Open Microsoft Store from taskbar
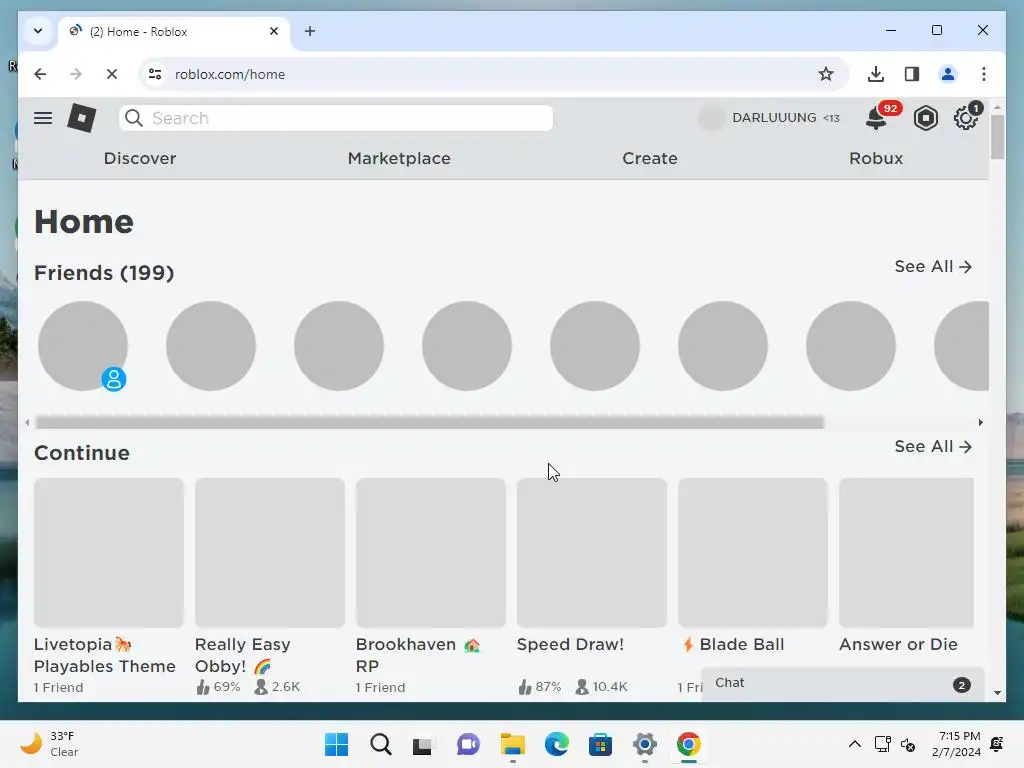1024x768 pixels. coord(600,744)
